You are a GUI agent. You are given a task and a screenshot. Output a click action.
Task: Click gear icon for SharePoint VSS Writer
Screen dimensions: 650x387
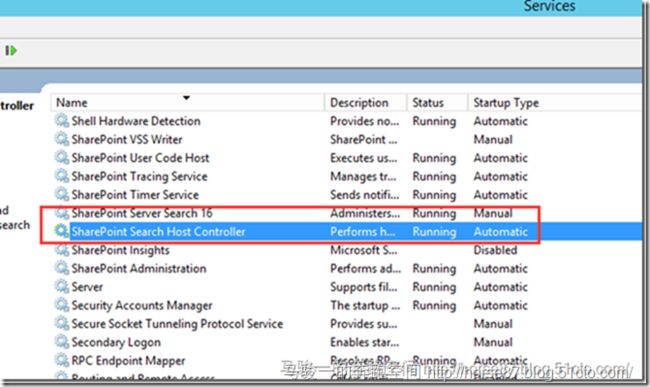pos(62,139)
